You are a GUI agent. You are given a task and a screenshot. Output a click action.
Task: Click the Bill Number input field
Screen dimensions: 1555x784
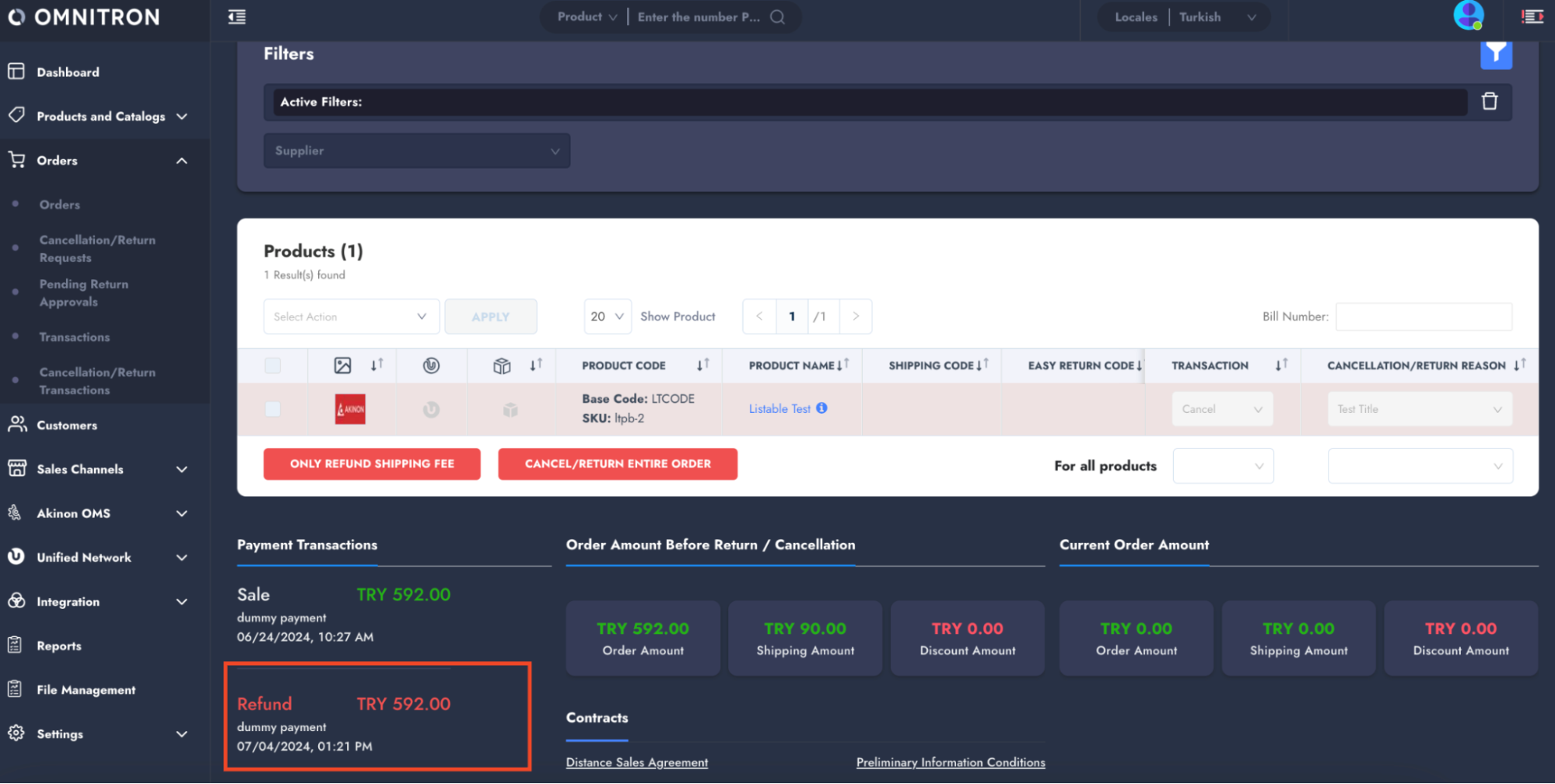coord(1423,317)
